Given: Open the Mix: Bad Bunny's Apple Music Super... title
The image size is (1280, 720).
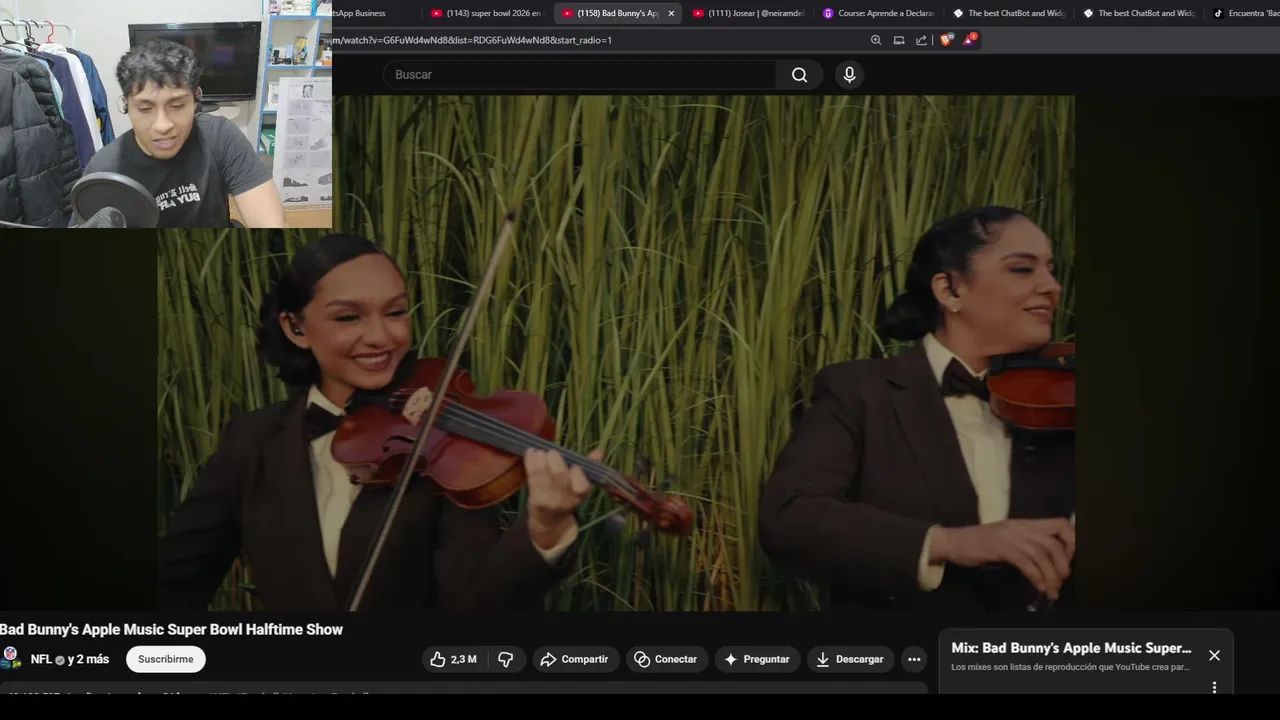Looking at the screenshot, I should coord(1071,648).
